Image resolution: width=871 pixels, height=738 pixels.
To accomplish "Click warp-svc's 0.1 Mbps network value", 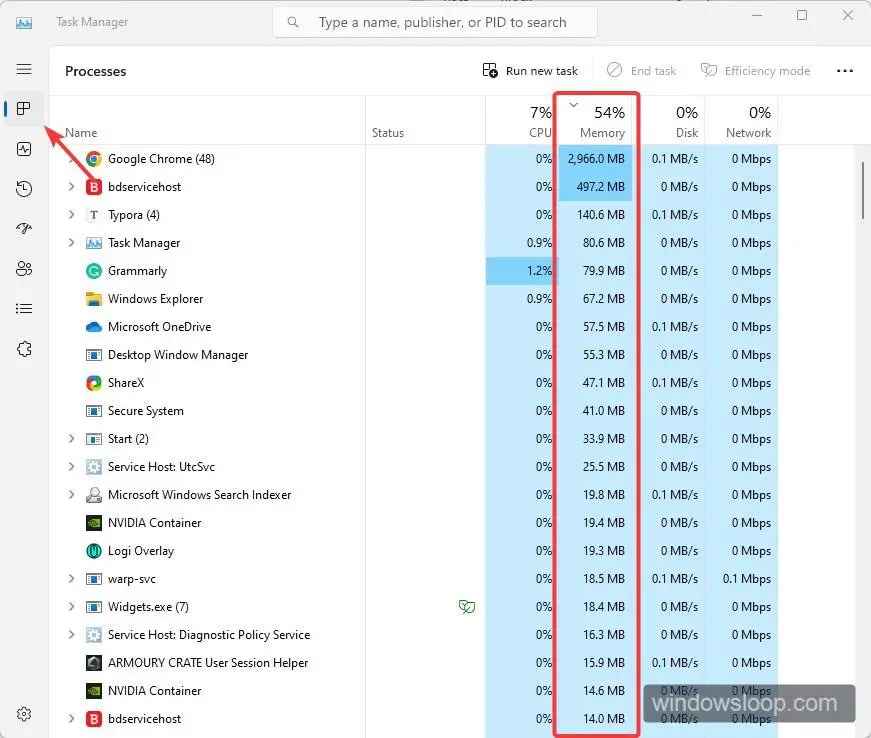I will pos(747,579).
